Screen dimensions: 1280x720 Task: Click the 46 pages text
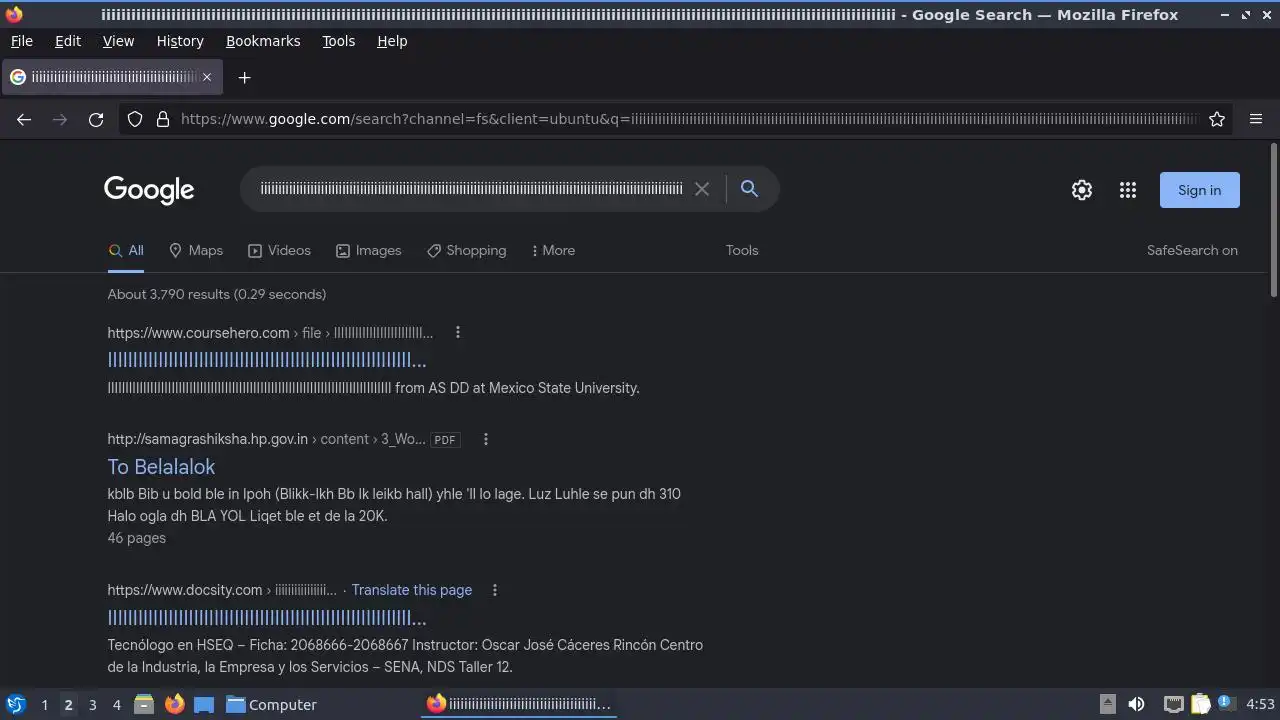point(137,538)
